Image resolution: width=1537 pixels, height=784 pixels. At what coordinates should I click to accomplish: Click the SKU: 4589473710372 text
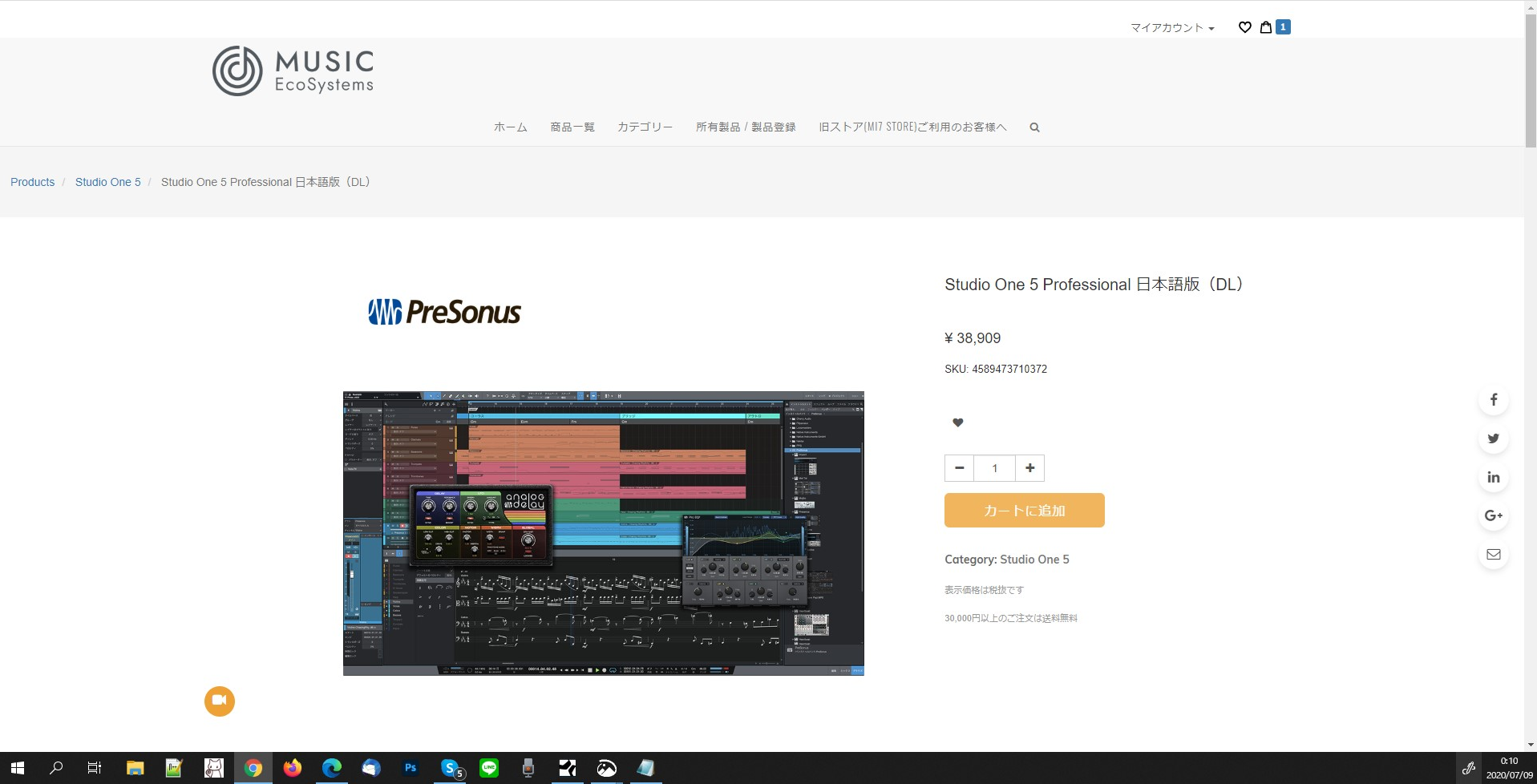pyautogui.click(x=996, y=369)
